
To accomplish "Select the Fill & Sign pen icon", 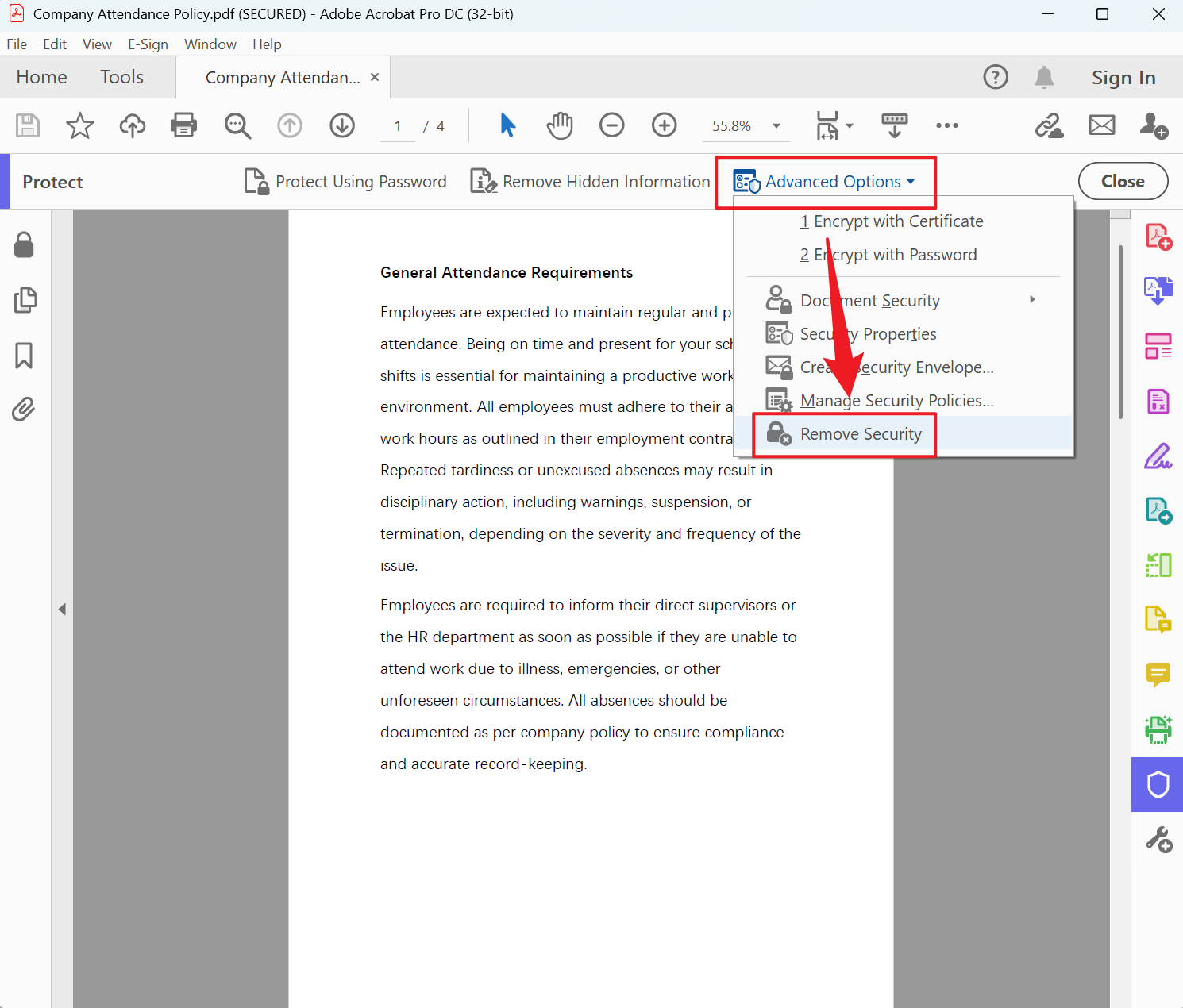I will [x=1158, y=456].
